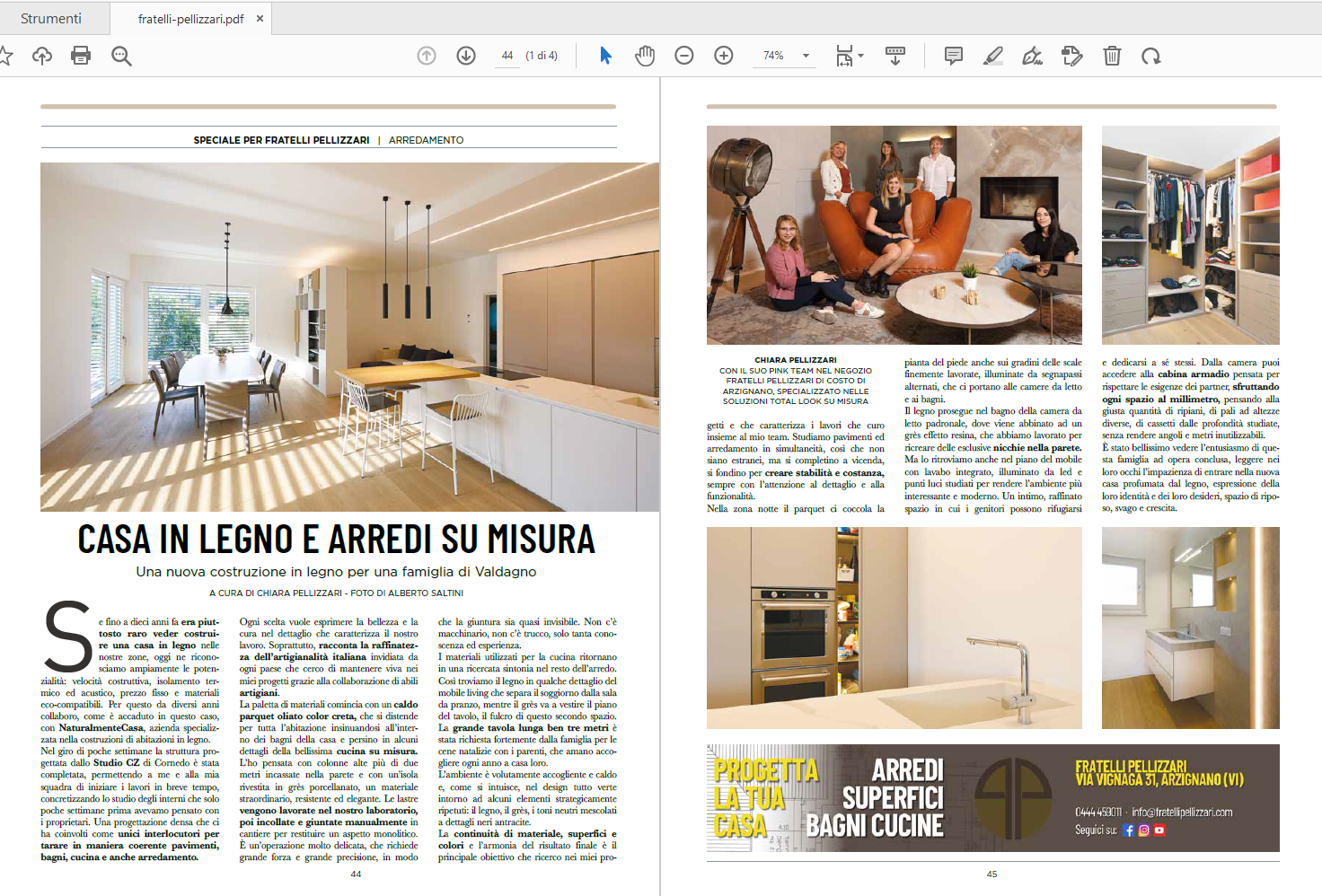This screenshot has height=896, width=1322.
Task: Click the ARREDAMENTO section label
Action: (x=427, y=140)
